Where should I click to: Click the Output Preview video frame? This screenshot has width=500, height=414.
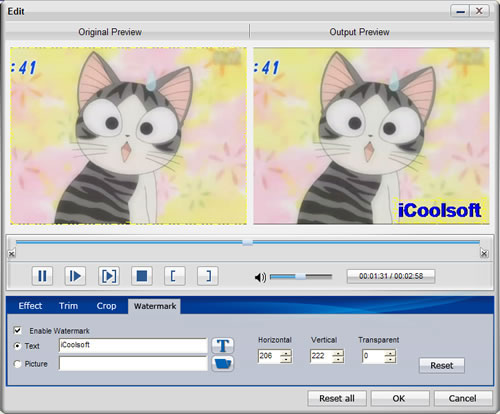click(x=371, y=136)
